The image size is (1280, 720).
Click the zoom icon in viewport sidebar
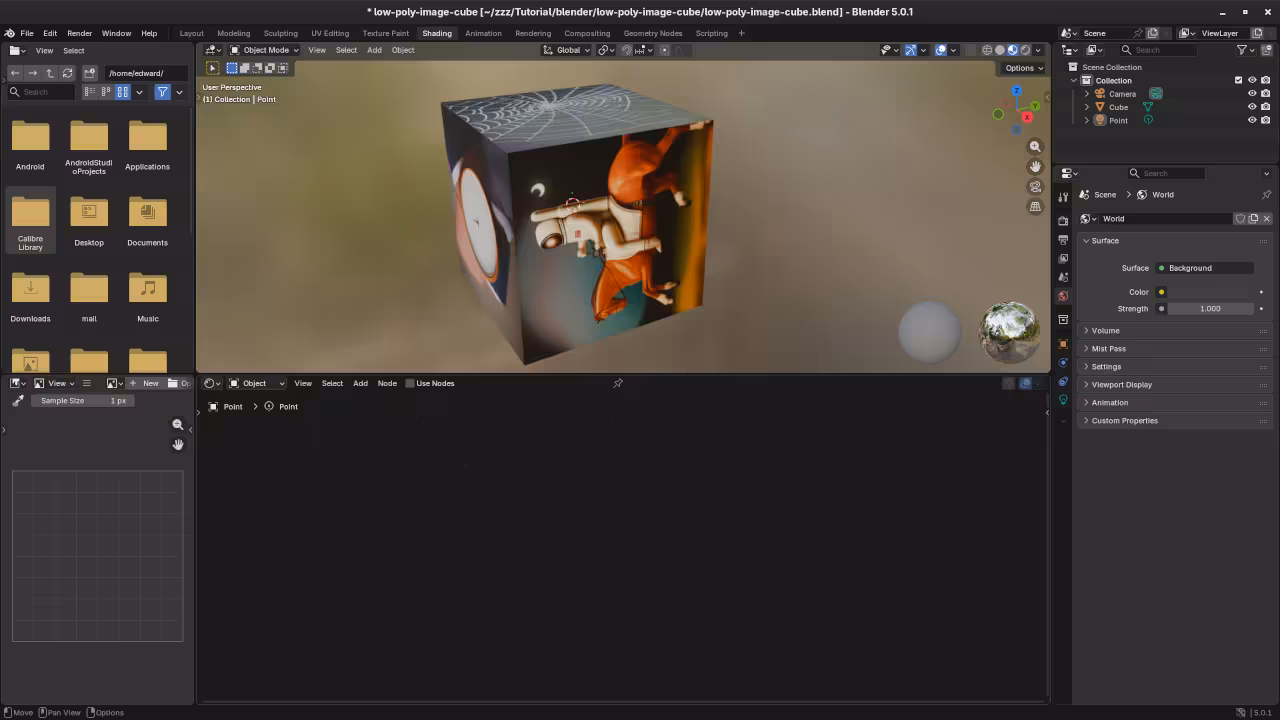(x=1035, y=146)
